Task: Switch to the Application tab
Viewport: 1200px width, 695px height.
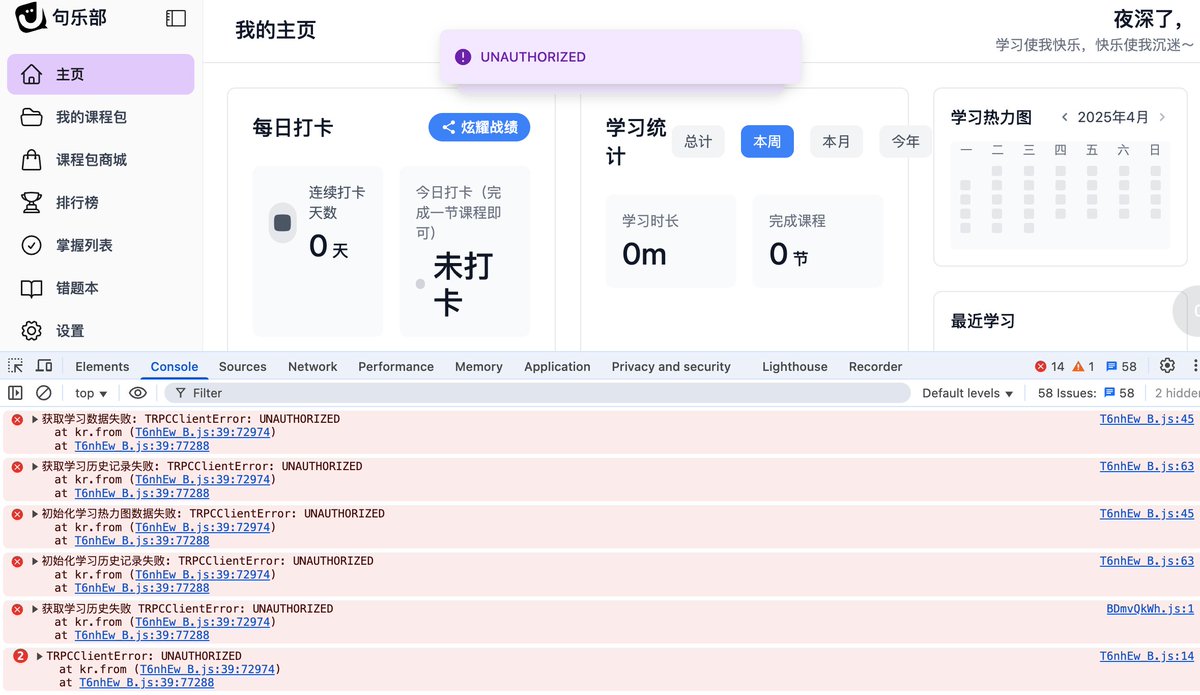Action: tap(557, 367)
